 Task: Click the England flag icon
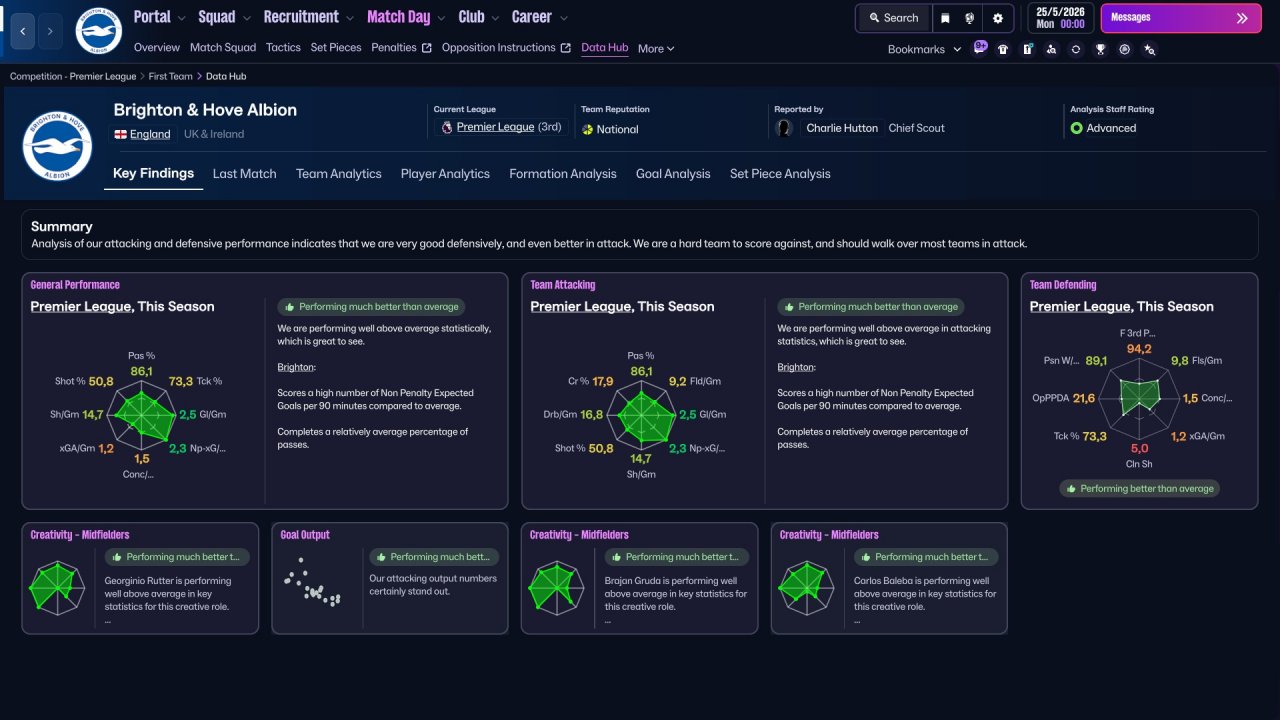(120, 134)
